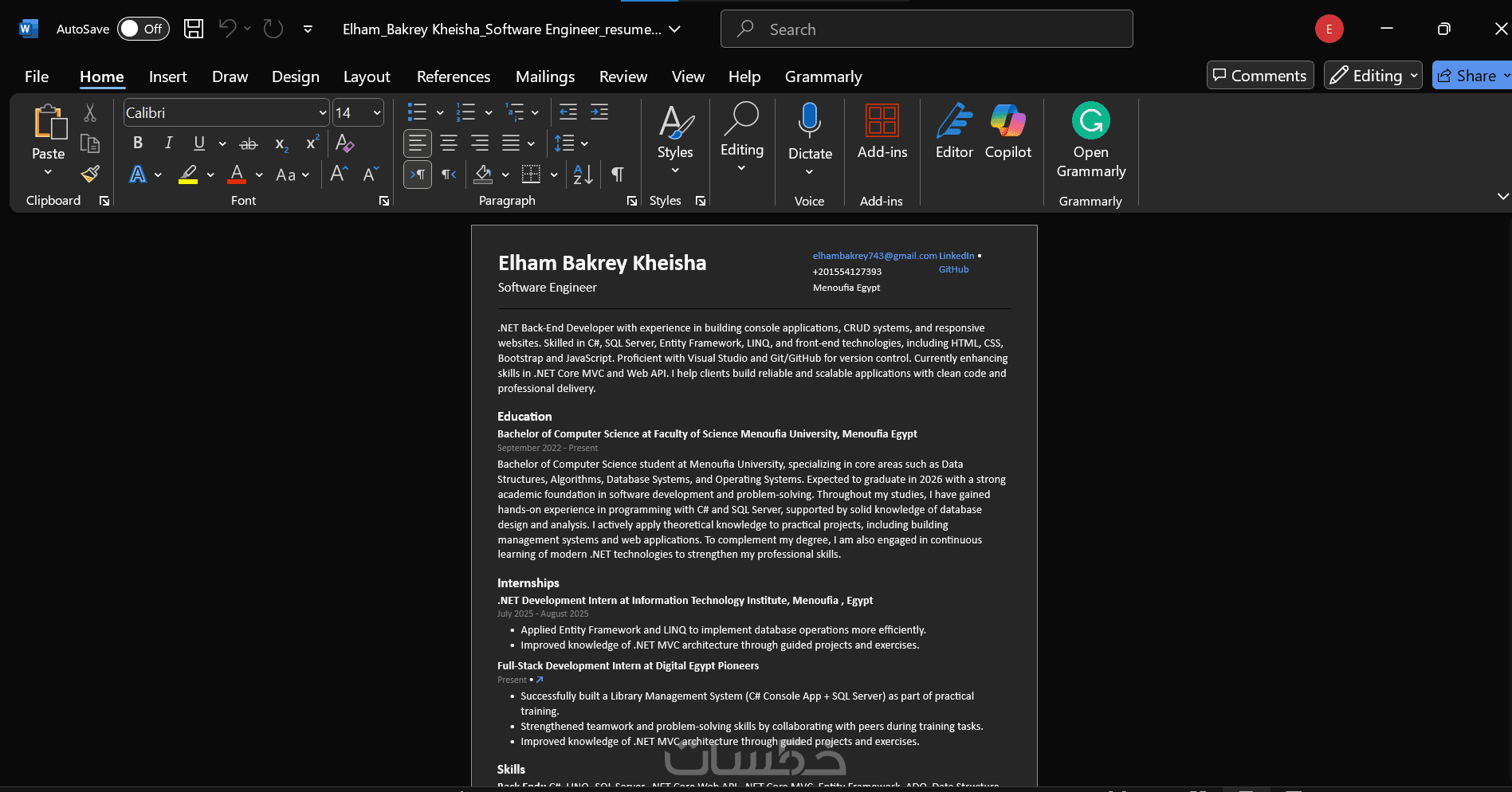This screenshot has height=792, width=1512.
Task: Toggle bold formatting
Action: (138, 143)
